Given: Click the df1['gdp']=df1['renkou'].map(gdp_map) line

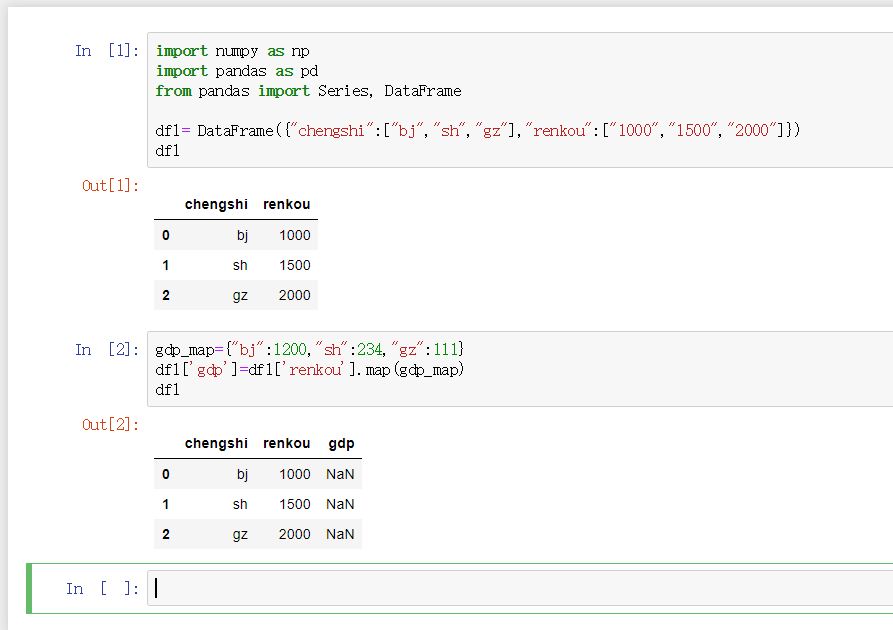Looking at the screenshot, I should pyautogui.click(x=310, y=370).
